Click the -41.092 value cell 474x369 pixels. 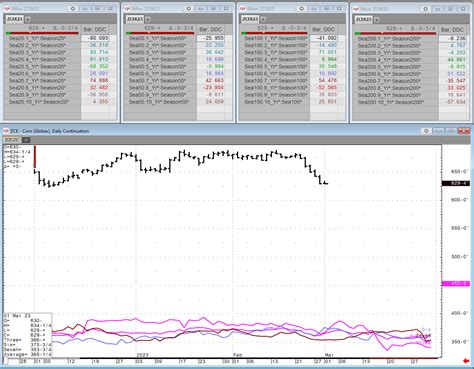point(324,38)
